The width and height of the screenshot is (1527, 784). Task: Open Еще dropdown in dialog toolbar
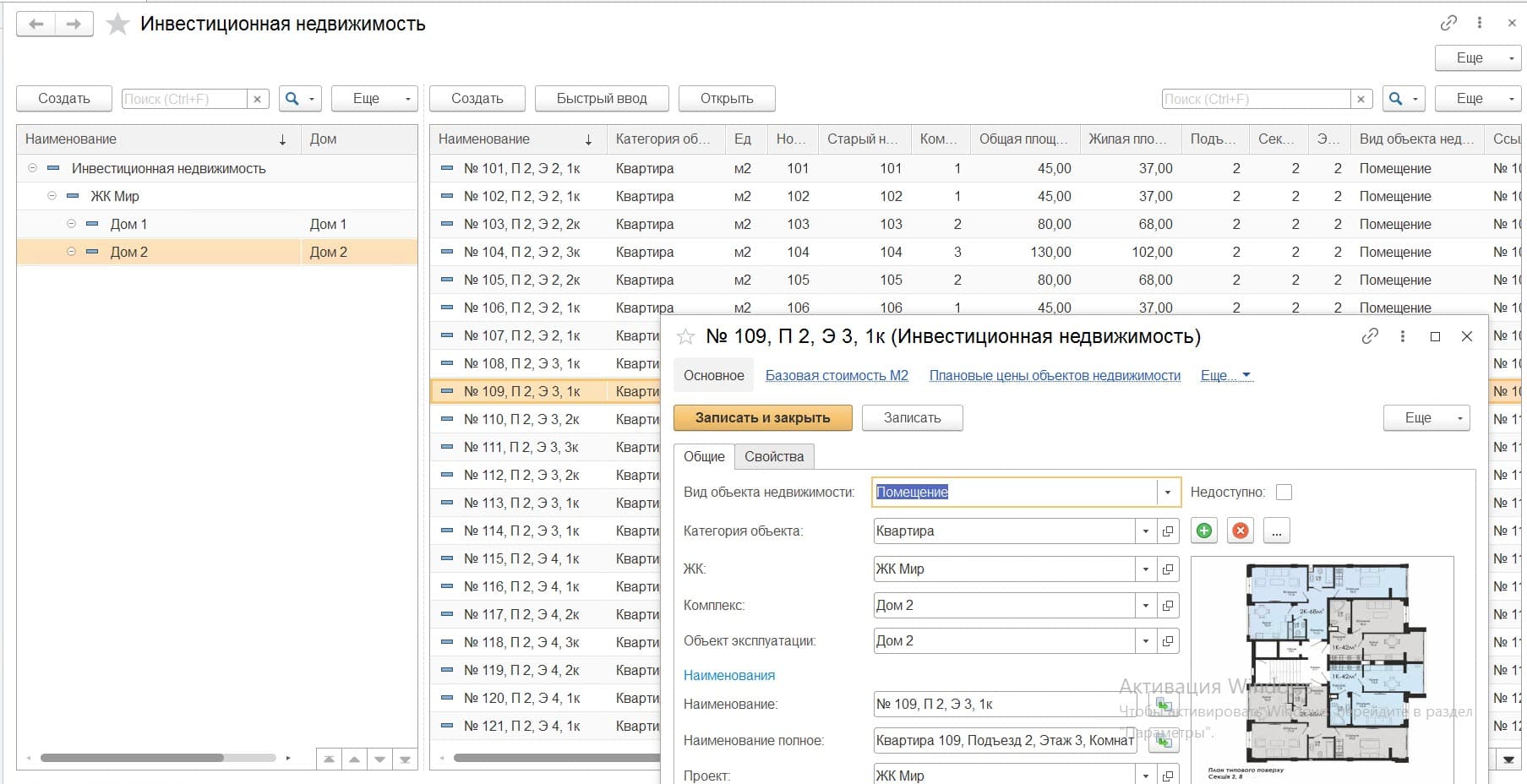point(1426,418)
